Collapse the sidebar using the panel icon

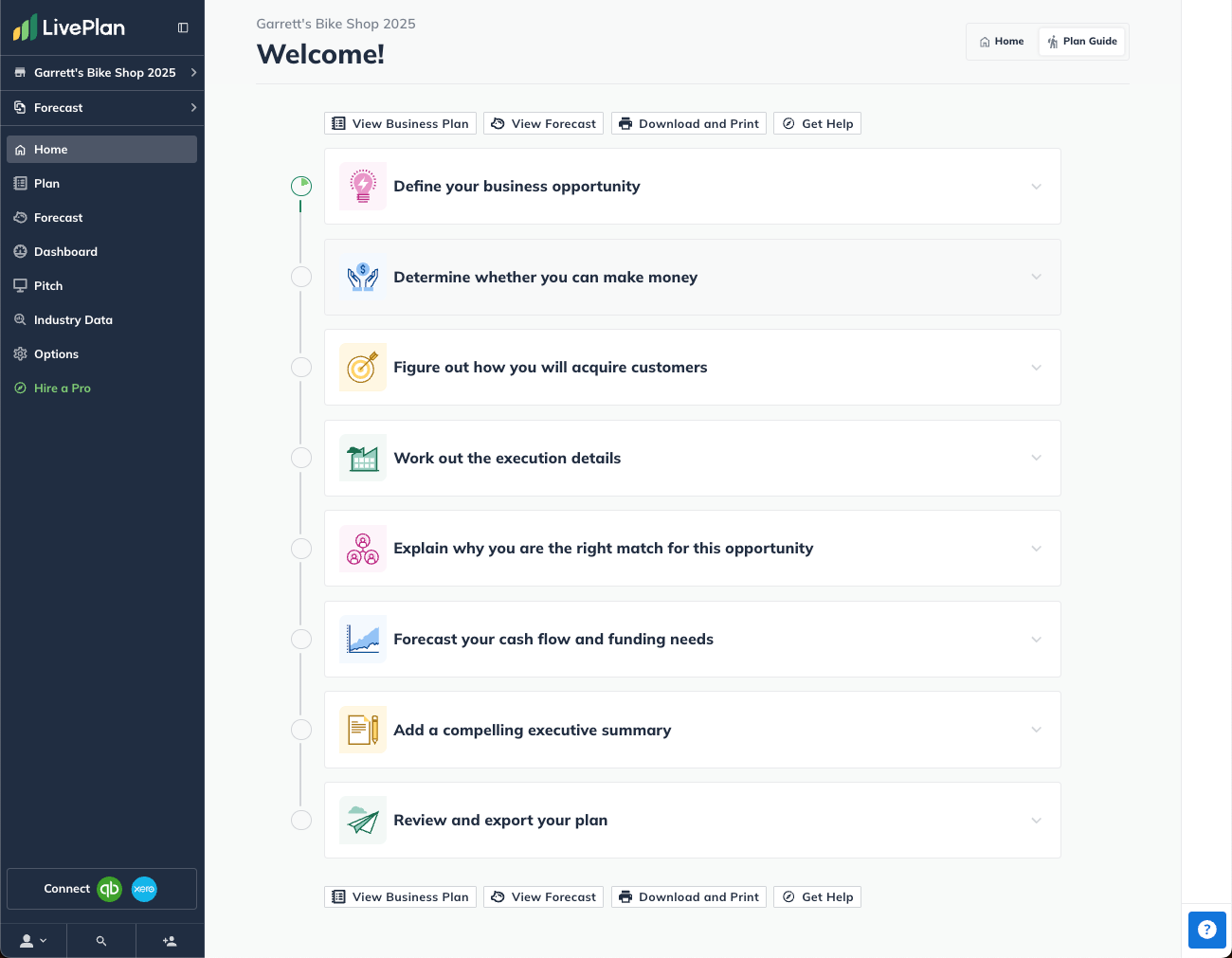pos(182,27)
